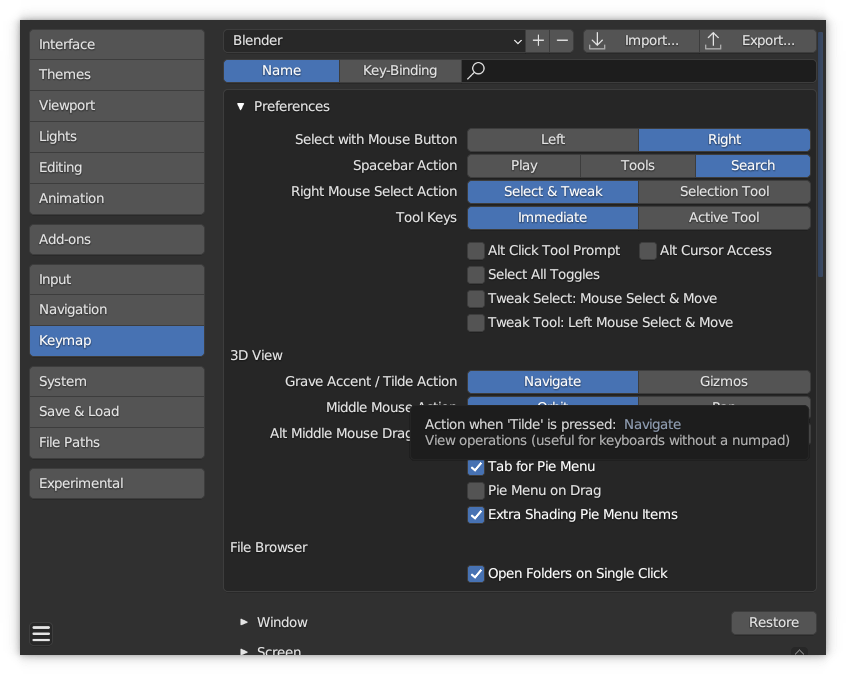Open the Navigation preferences tab
846x675 pixels.
coord(117,310)
